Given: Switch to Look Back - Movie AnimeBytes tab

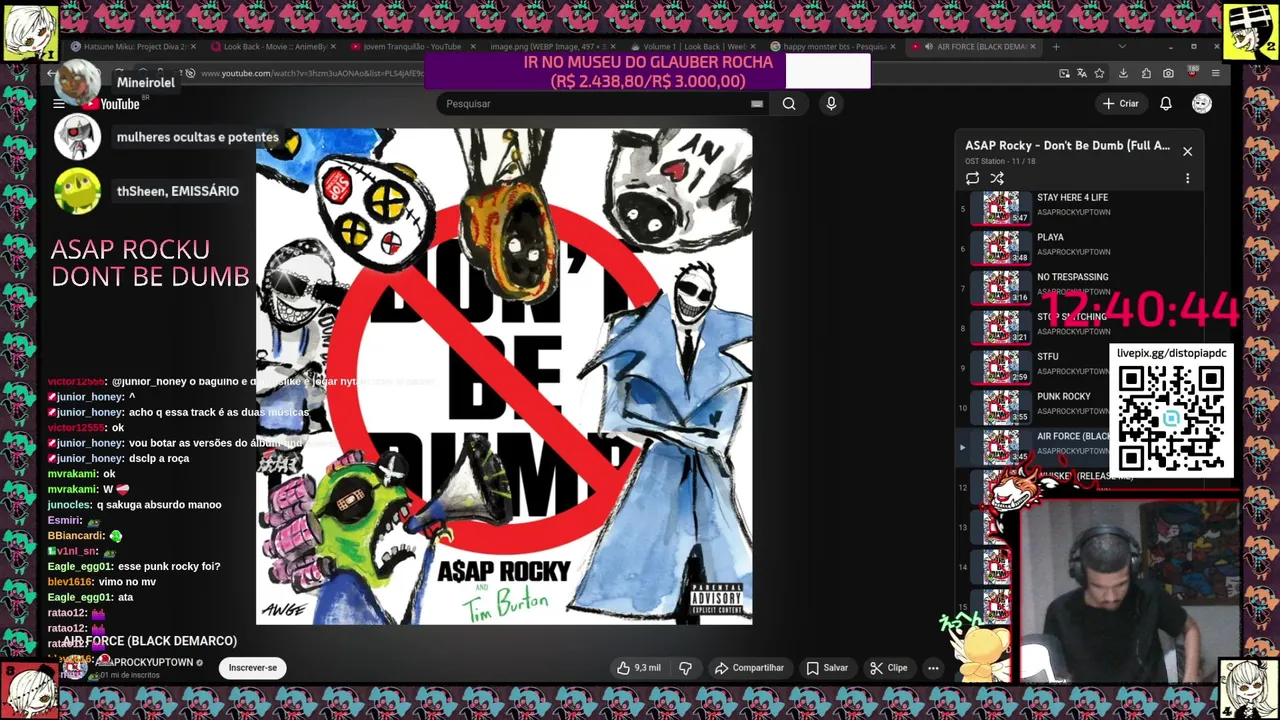Looking at the screenshot, I should 272,46.
